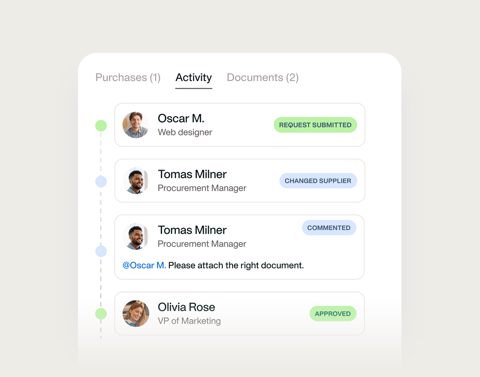Click Tomas Milner's name in Changed Supplier card

[x=192, y=174]
